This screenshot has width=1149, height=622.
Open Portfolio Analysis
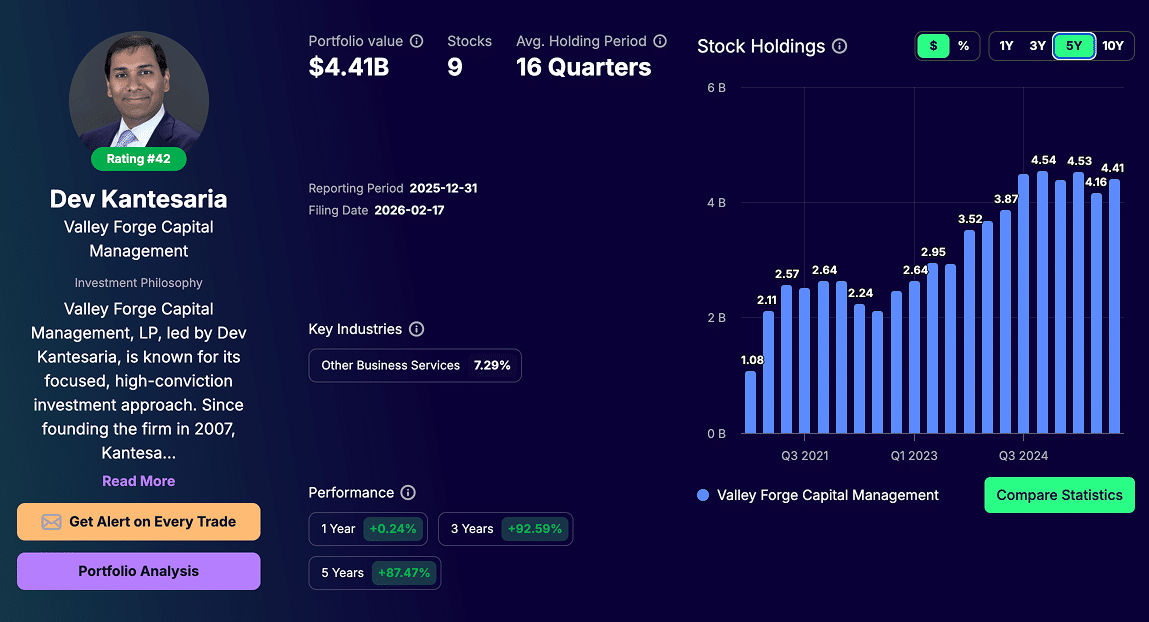(138, 571)
